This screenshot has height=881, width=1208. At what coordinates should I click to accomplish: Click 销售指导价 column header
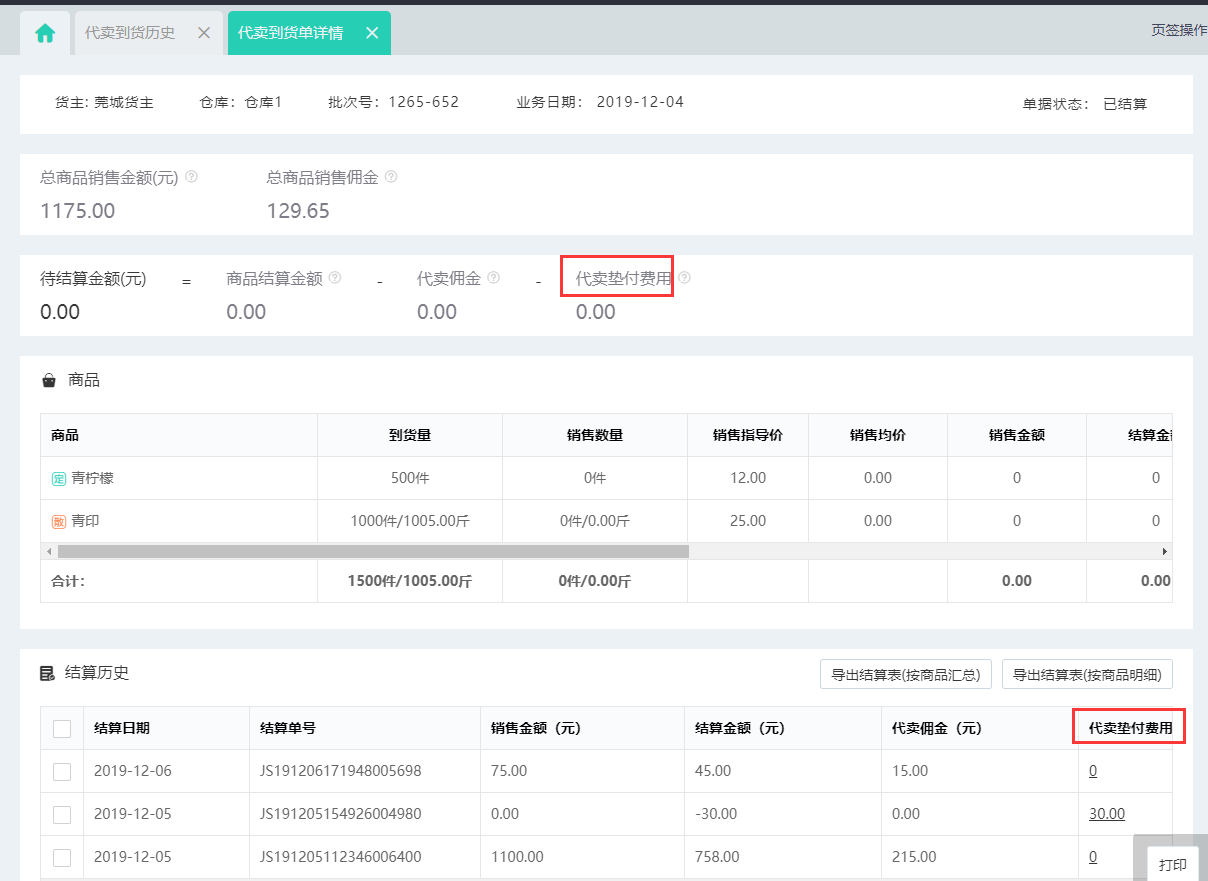coord(748,435)
